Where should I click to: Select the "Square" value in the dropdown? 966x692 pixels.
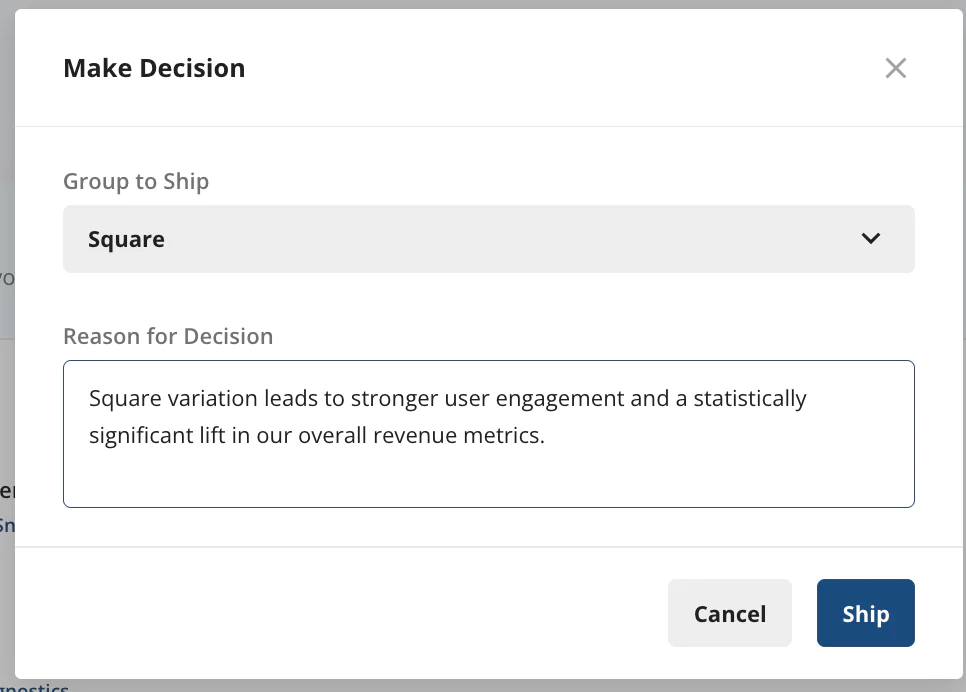click(127, 239)
